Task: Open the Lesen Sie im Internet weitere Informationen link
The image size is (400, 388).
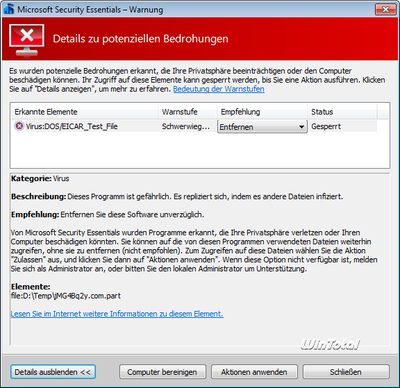Action: click(x=117, y=314)
